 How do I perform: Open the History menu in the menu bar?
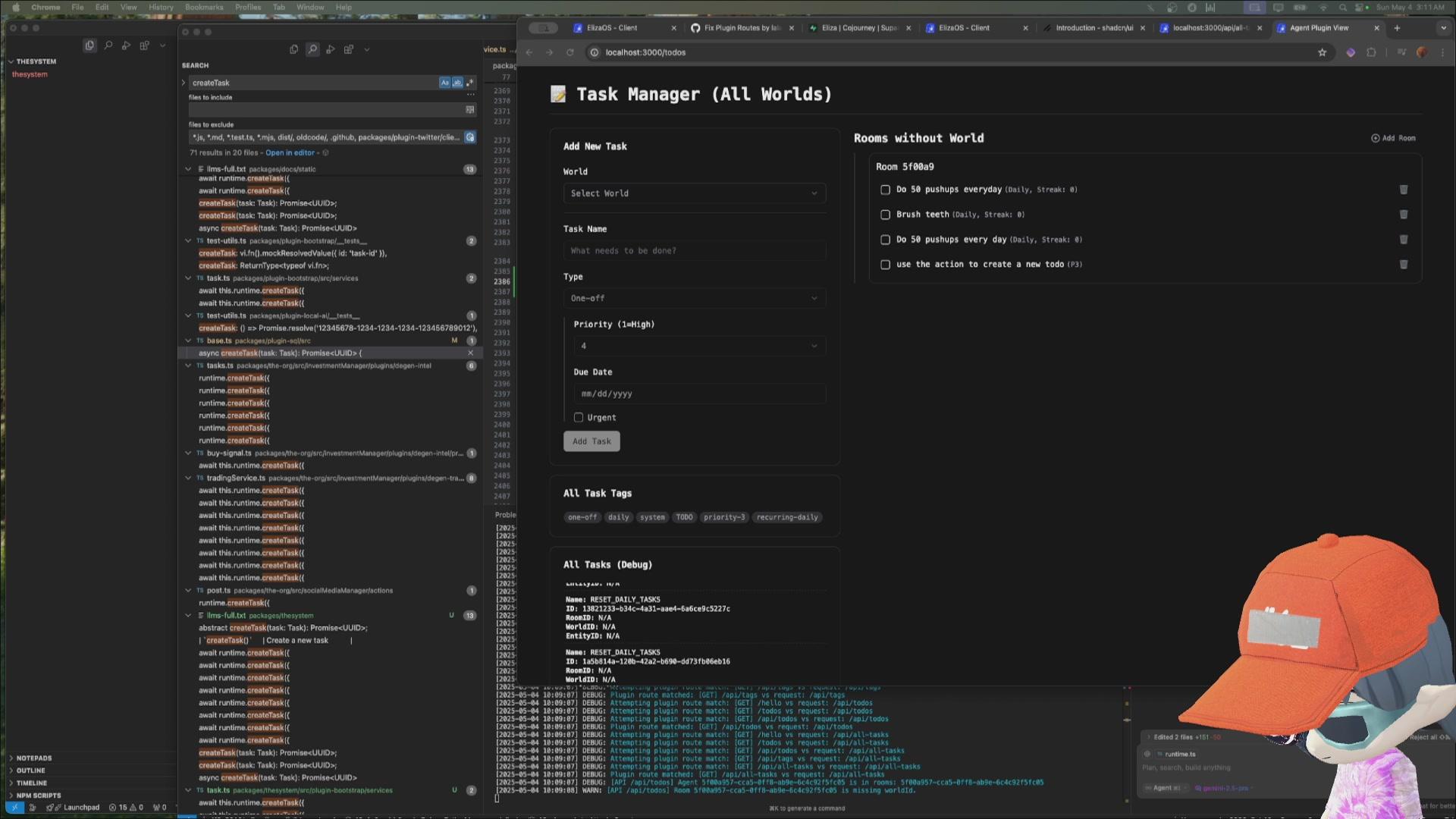tap(161, 7)
